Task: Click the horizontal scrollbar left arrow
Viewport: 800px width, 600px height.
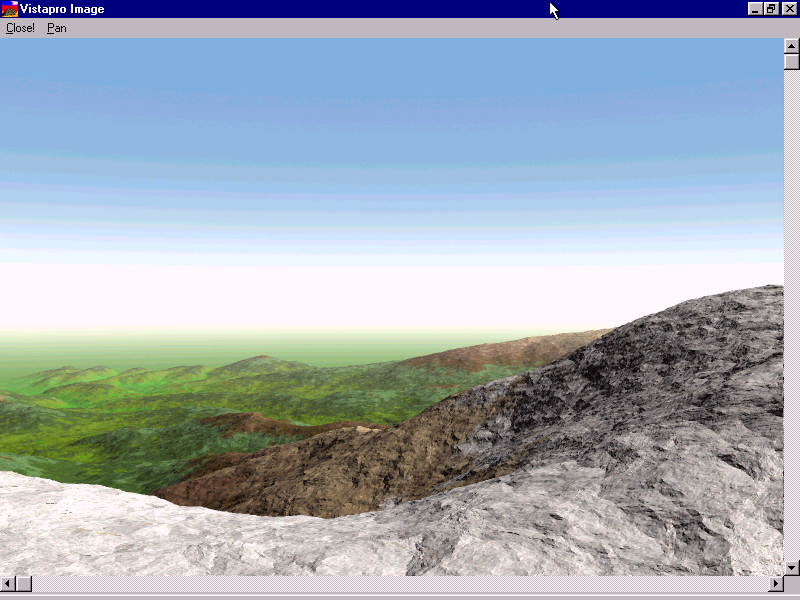Action: (x=8, y=584)
